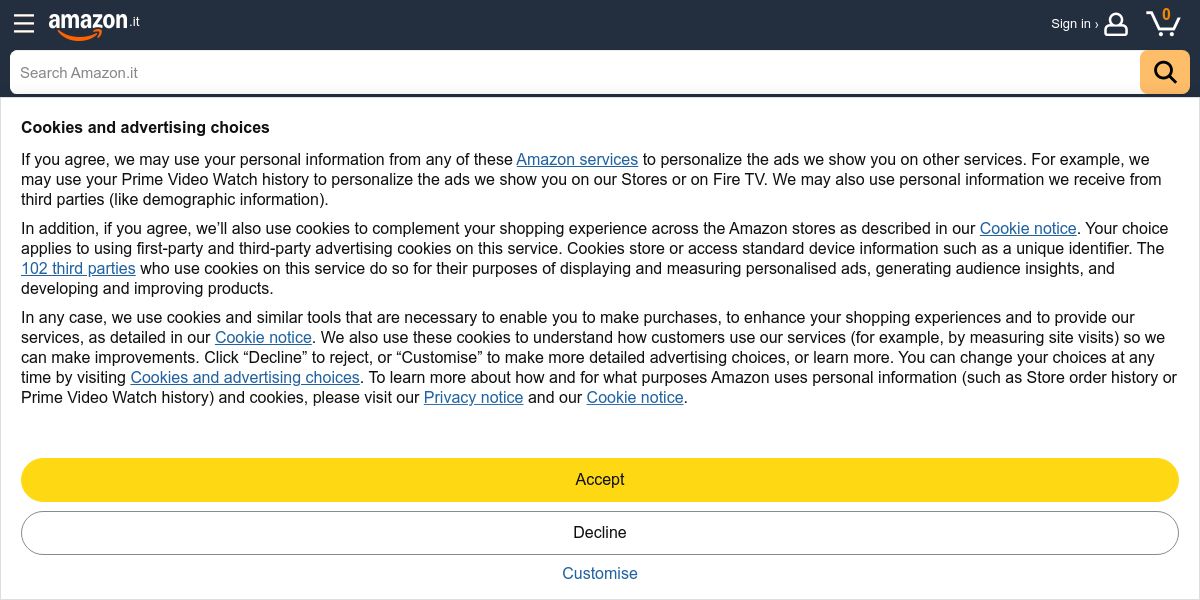Follow the Cookies and advertising choices link
The height and width of the screenshot is (600, 1200).
coord(245,378)
